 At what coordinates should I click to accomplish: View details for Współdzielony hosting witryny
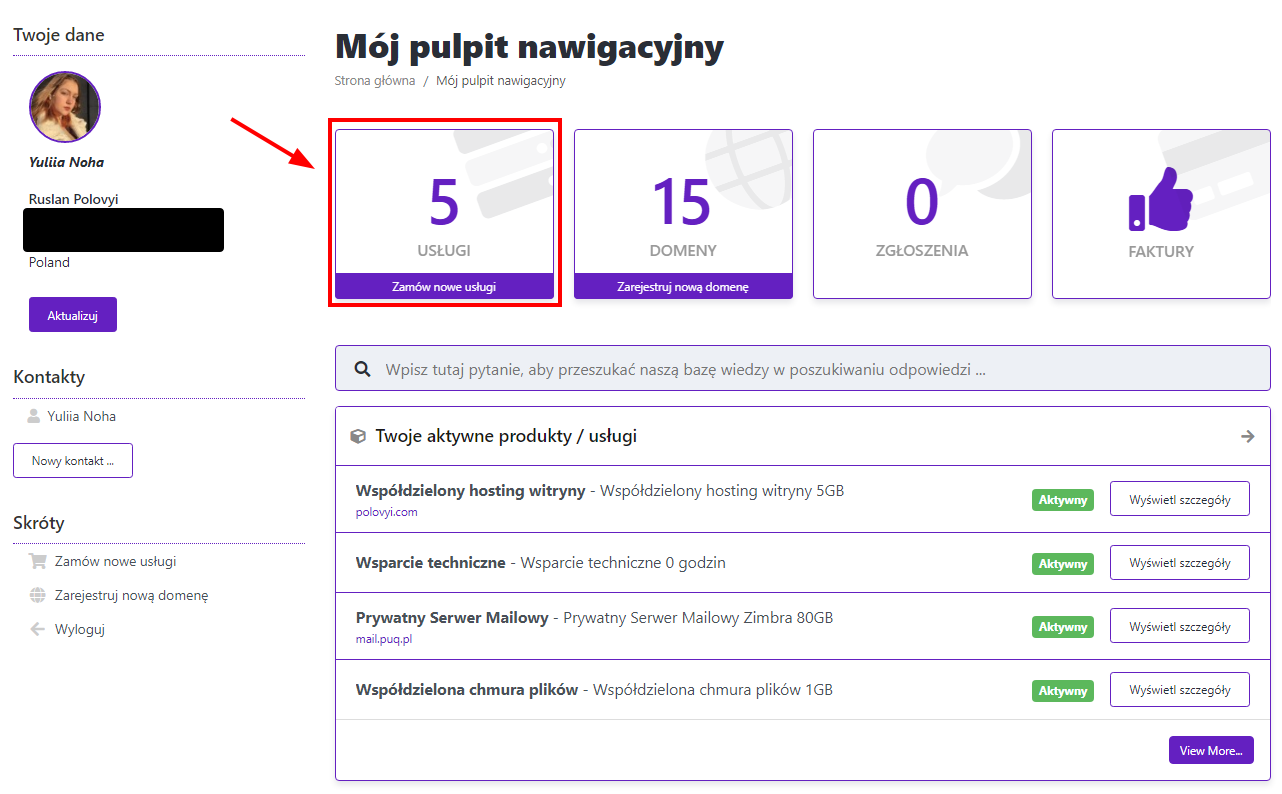pyautogui.click(x=1180, y=499)
